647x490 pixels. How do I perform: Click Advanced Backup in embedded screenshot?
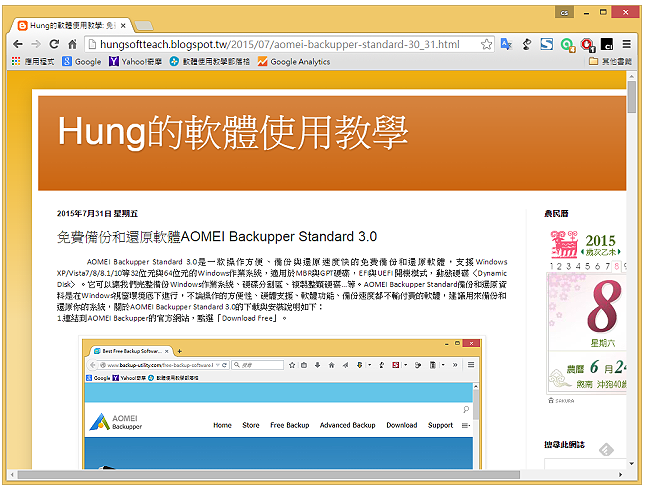point(347,425)
